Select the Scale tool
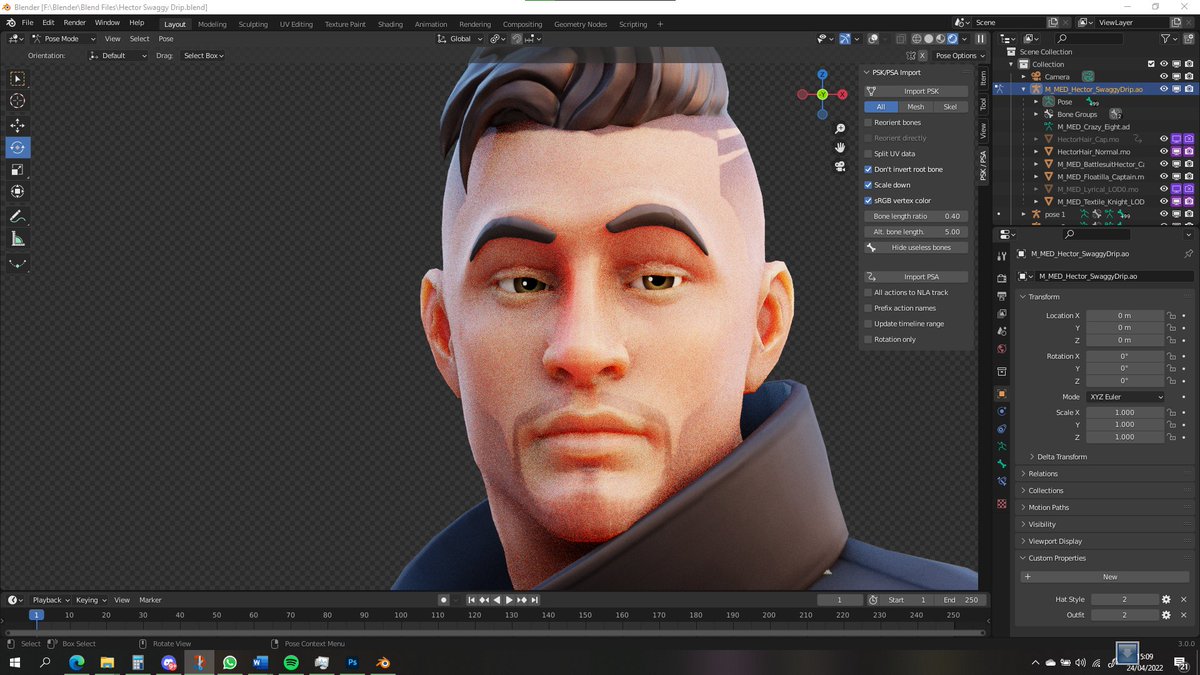This screenshot has height=675, width=1200. pos(18,170)
